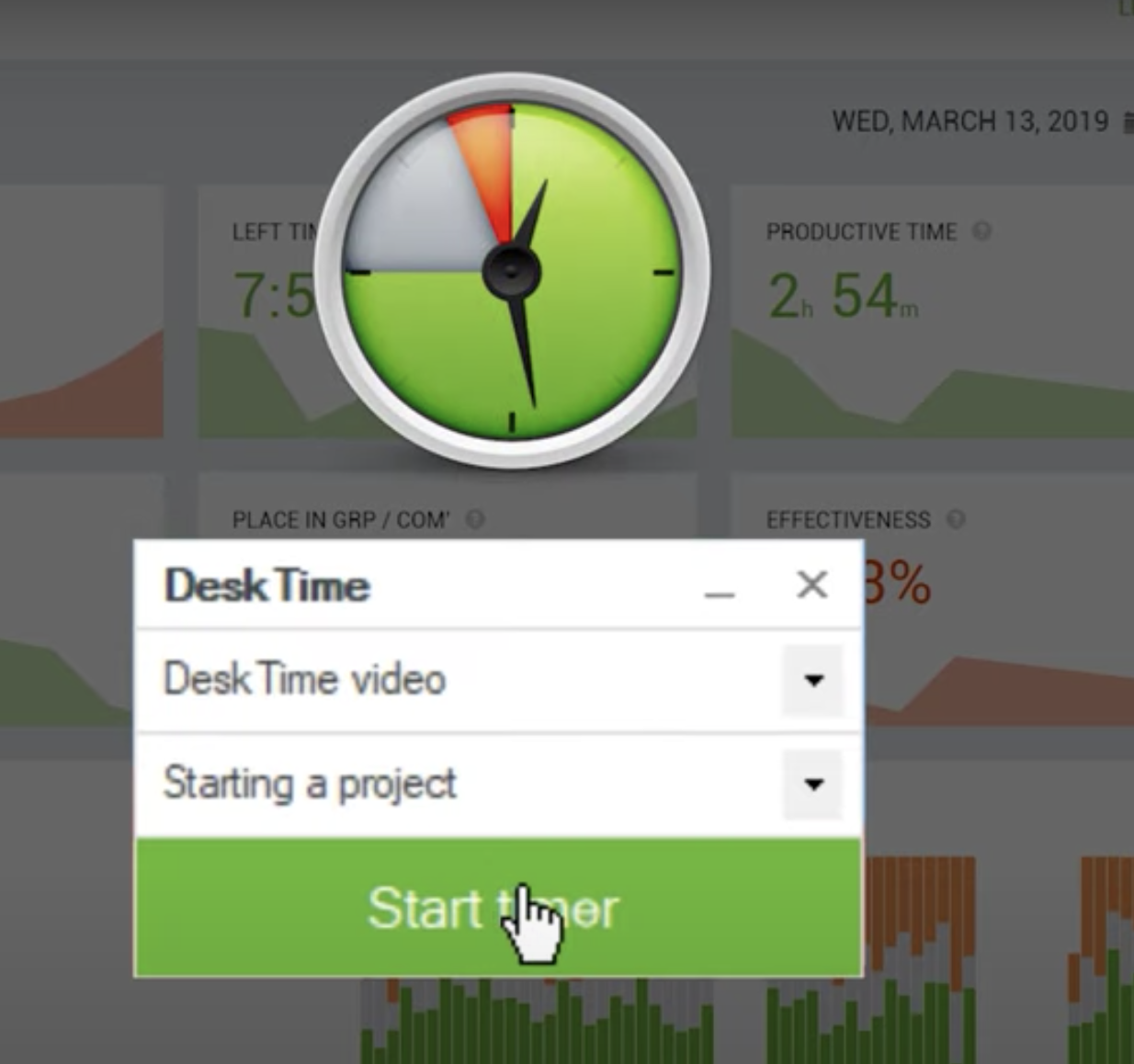The height and width of the screenshot is (1064, 1134).
Task: Click the Wed, March 13, 2019 date
Action: pyautogui.click(x=970, y=121)
